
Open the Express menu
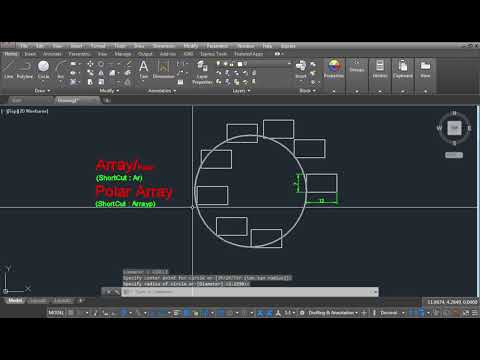(x=288, y=46)
